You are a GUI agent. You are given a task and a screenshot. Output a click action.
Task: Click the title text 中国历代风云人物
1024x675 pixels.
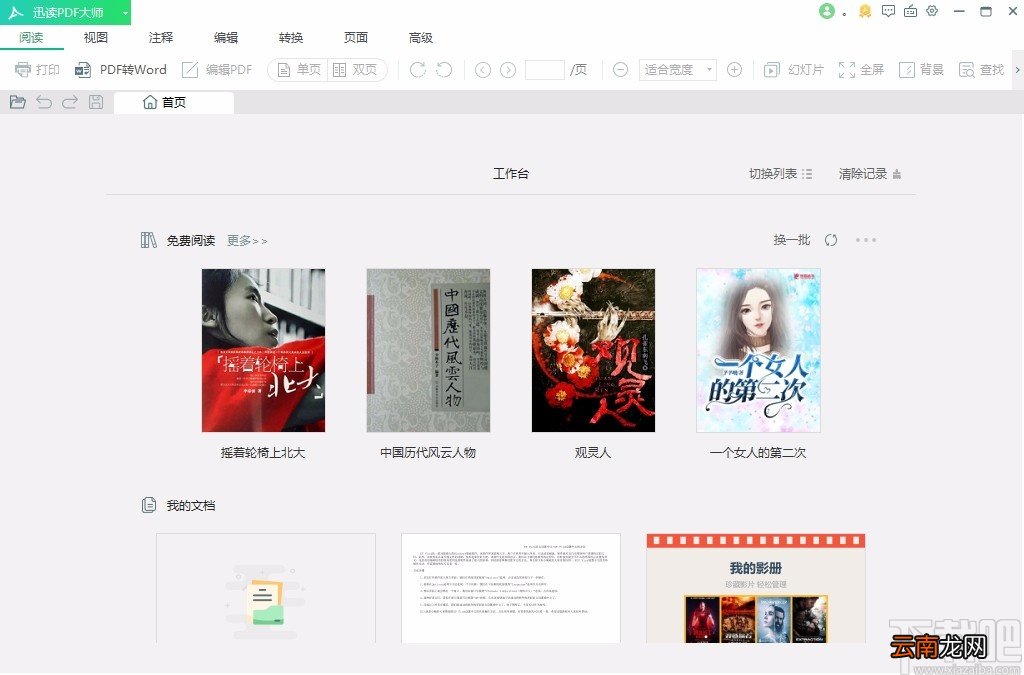coord(428,452)
